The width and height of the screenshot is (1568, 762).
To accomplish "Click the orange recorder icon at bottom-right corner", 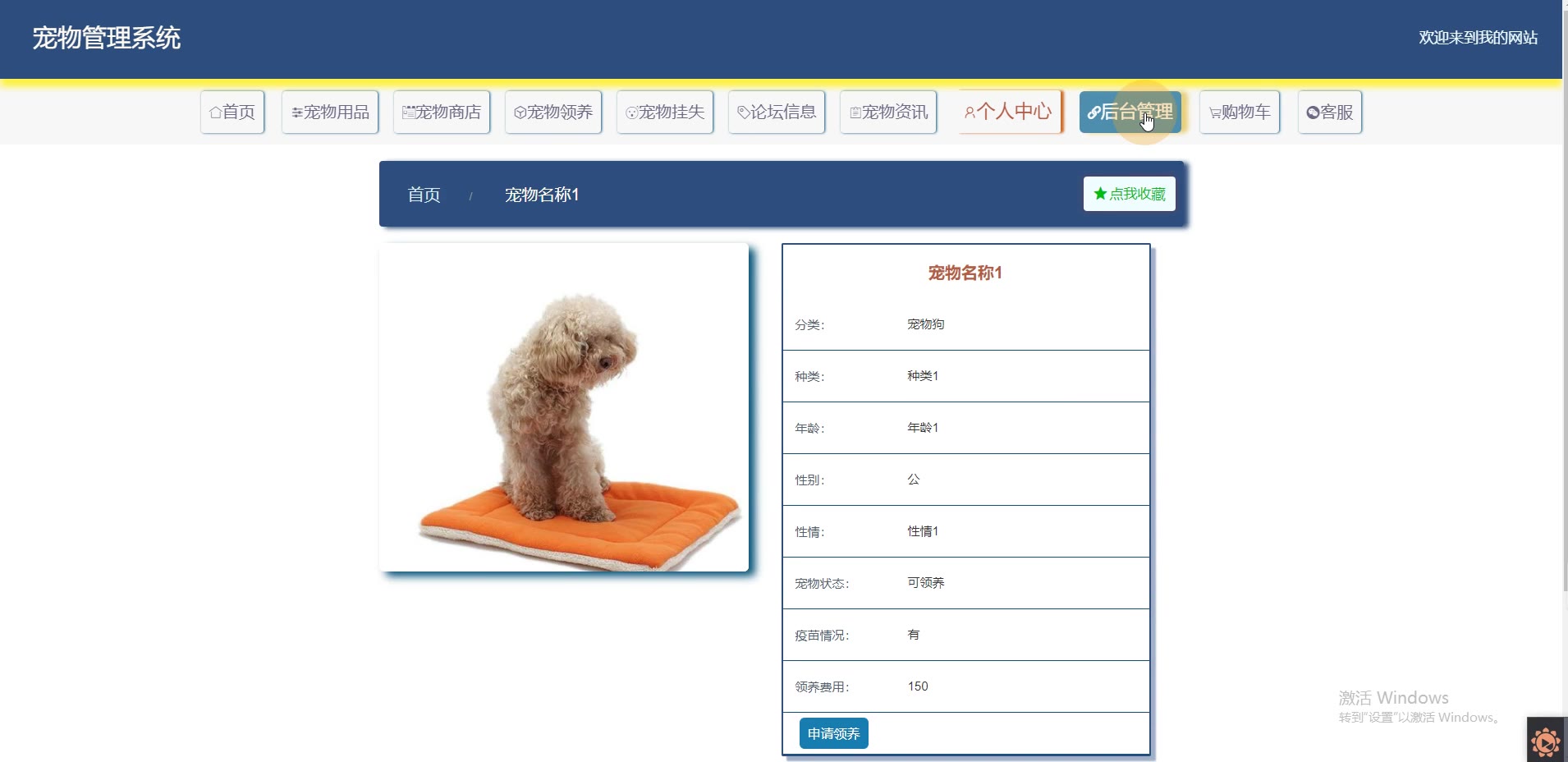I will (x=1546, y=741).
